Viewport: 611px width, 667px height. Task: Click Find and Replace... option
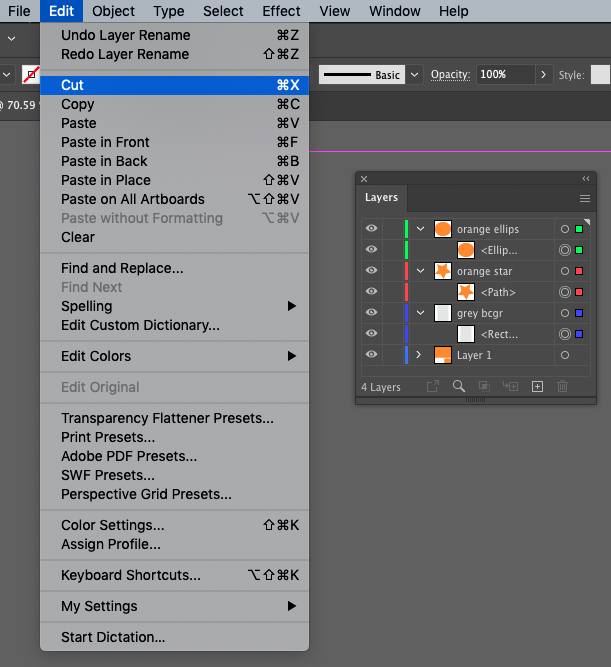pyautogui.click(x=122, y=268)
